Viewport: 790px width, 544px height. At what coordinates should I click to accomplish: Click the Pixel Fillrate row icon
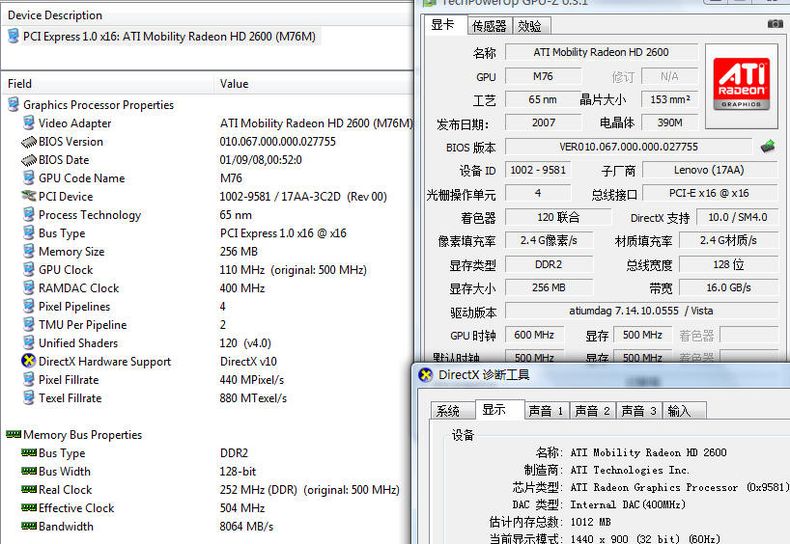pyautogui.click(x=29, y=379)
